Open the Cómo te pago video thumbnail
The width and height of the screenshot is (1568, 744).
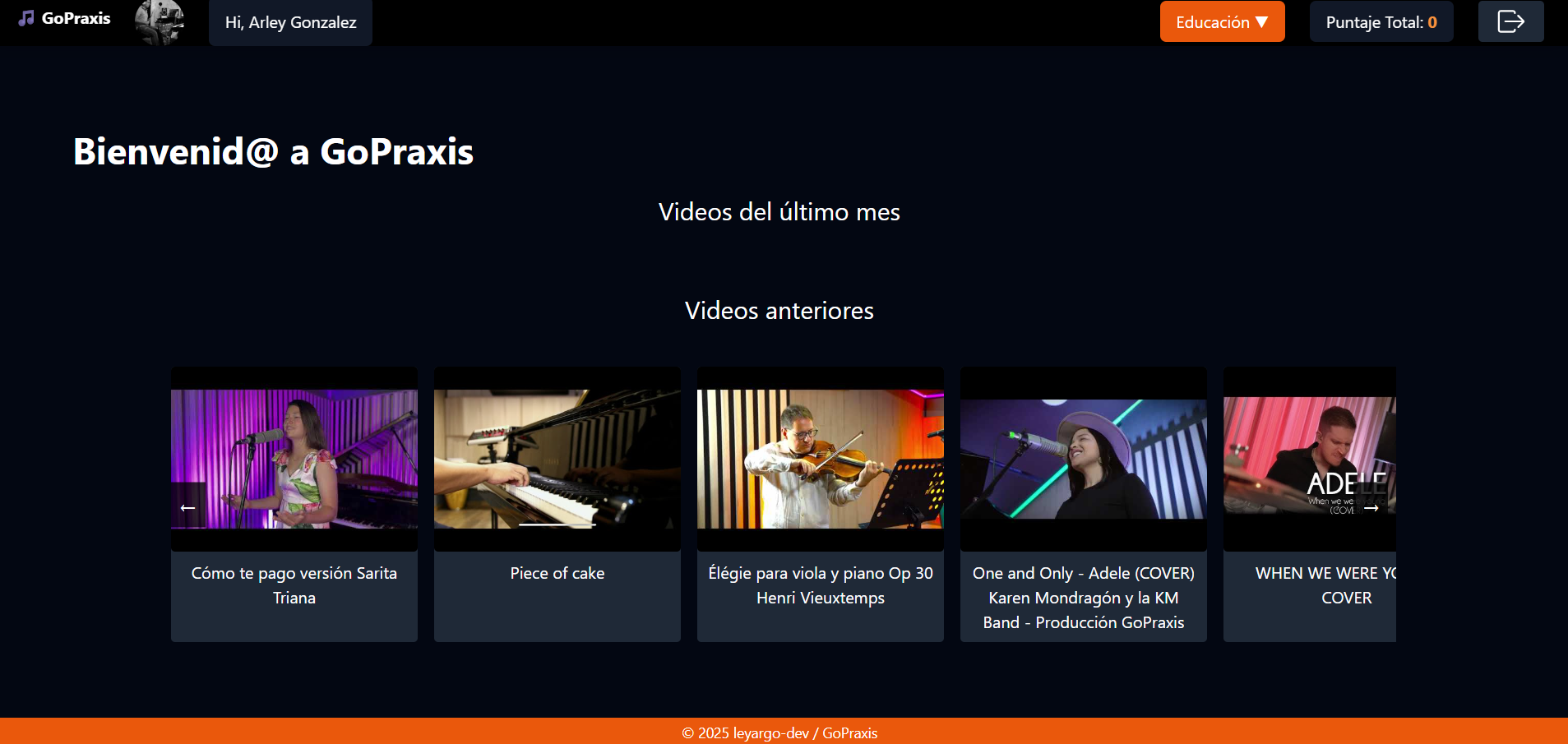pyautogui.click(x=294, y=459)
